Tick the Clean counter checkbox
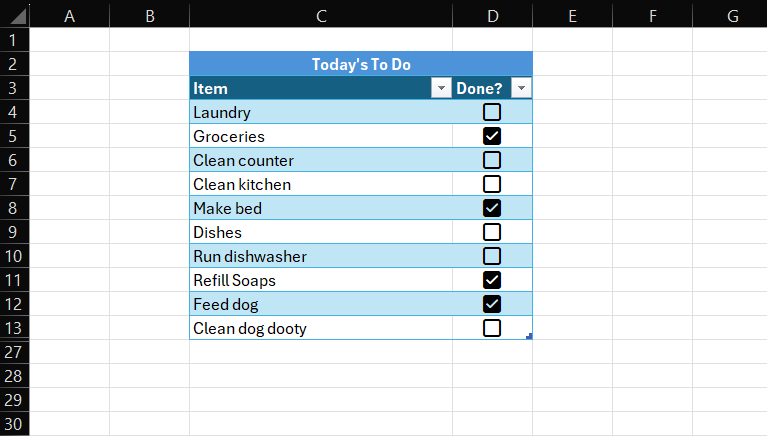The image size is (767, 436). click(492, 160)
